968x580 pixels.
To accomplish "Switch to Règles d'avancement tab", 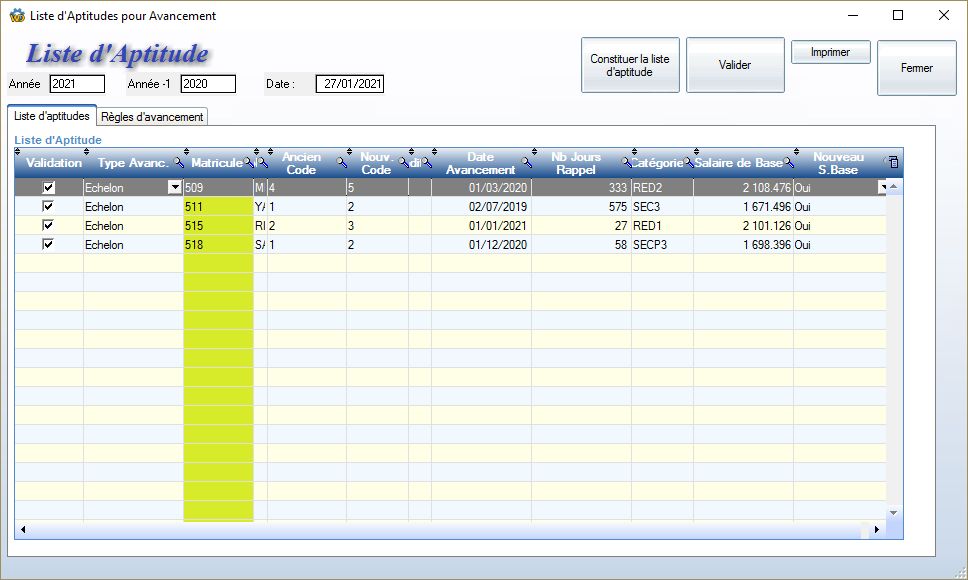I will click(x=152, y=117).
